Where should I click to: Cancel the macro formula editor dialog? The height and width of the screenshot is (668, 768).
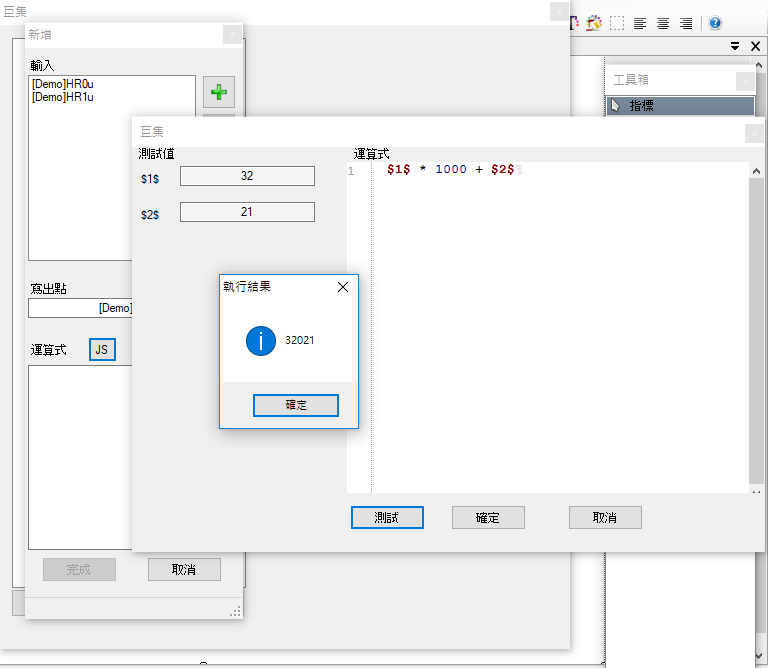tap(605, 518)
